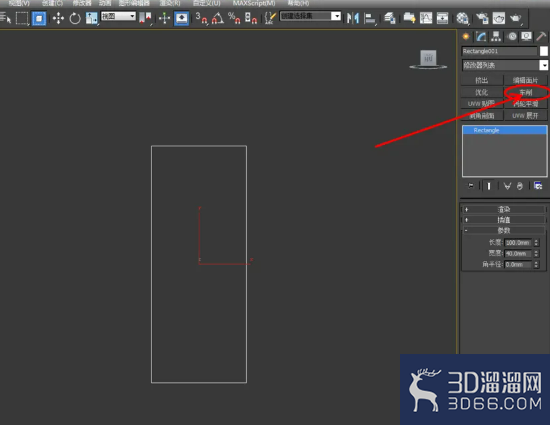Image resolution: width=550 pixels, height=425 pixels.
Task: Click the Use Pivot Point Center icon
Action: [145, 18]
